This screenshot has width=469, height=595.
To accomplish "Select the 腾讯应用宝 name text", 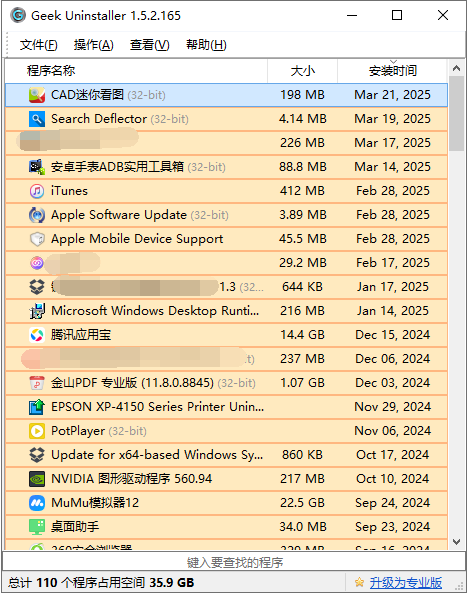I will [x=81, y=335].
